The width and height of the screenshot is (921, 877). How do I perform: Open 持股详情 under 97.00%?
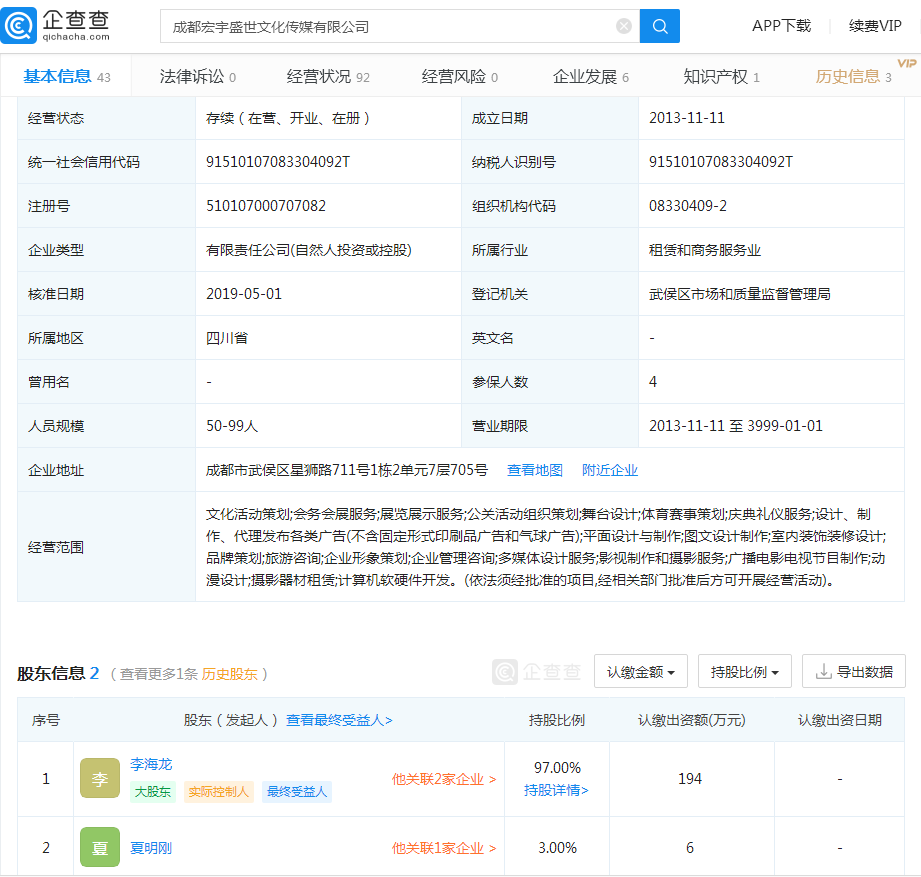[556, 790]
